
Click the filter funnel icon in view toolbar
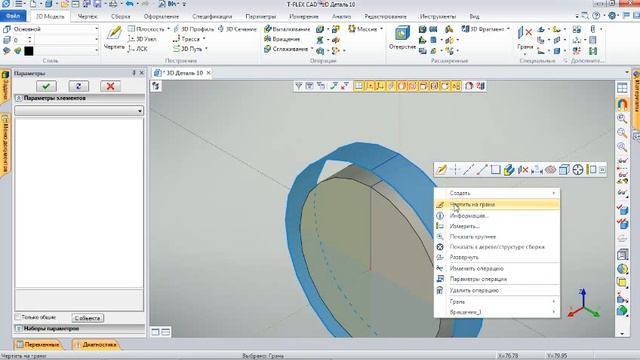tap(299, 86)
